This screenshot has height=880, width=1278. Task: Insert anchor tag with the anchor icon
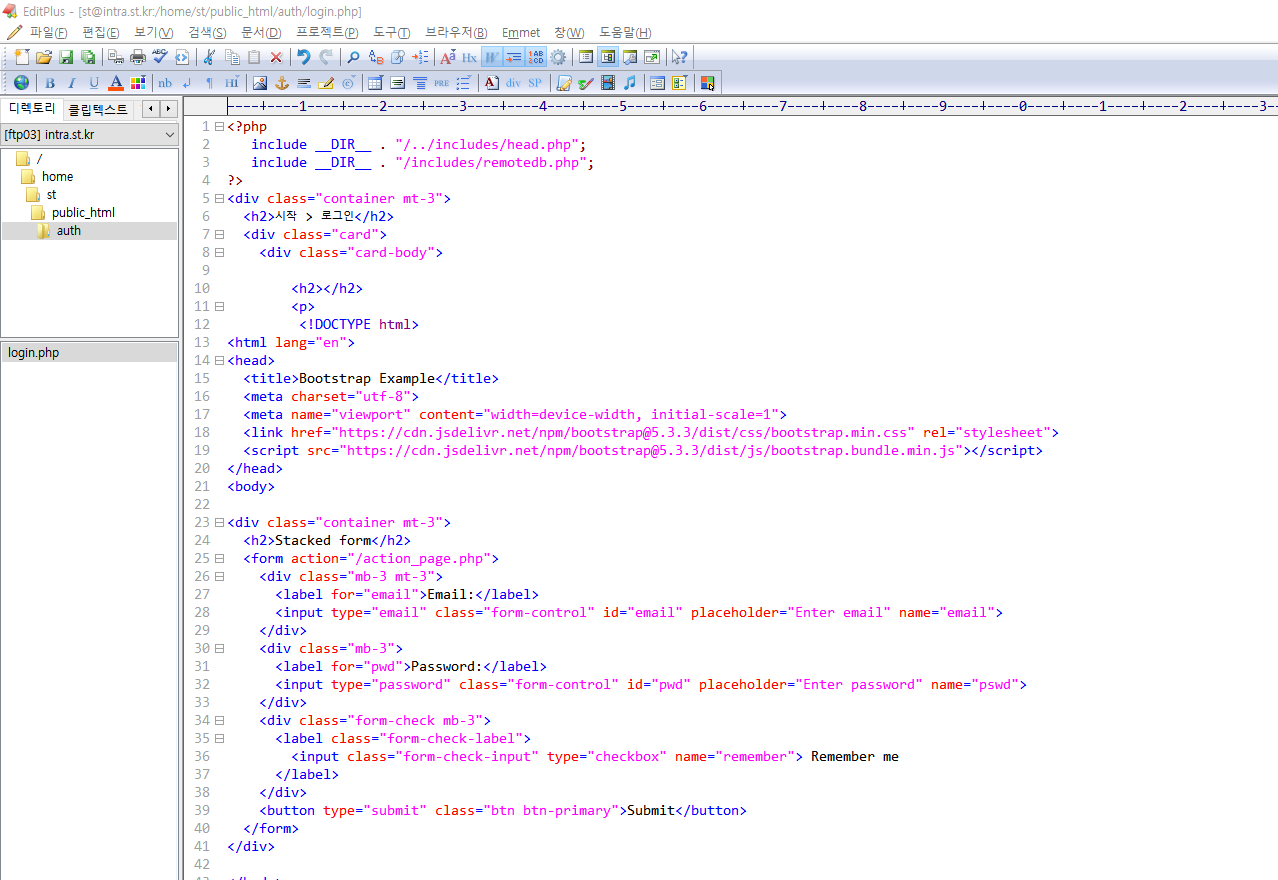click(282, 82)
